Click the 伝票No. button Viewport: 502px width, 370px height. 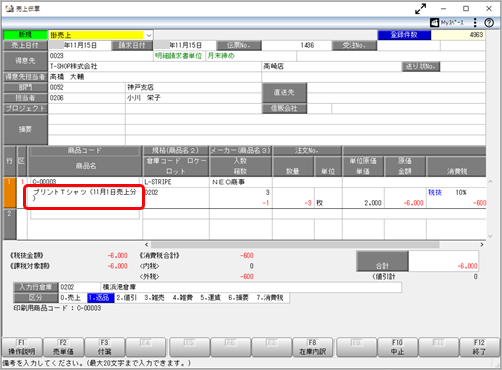point(239,45)
